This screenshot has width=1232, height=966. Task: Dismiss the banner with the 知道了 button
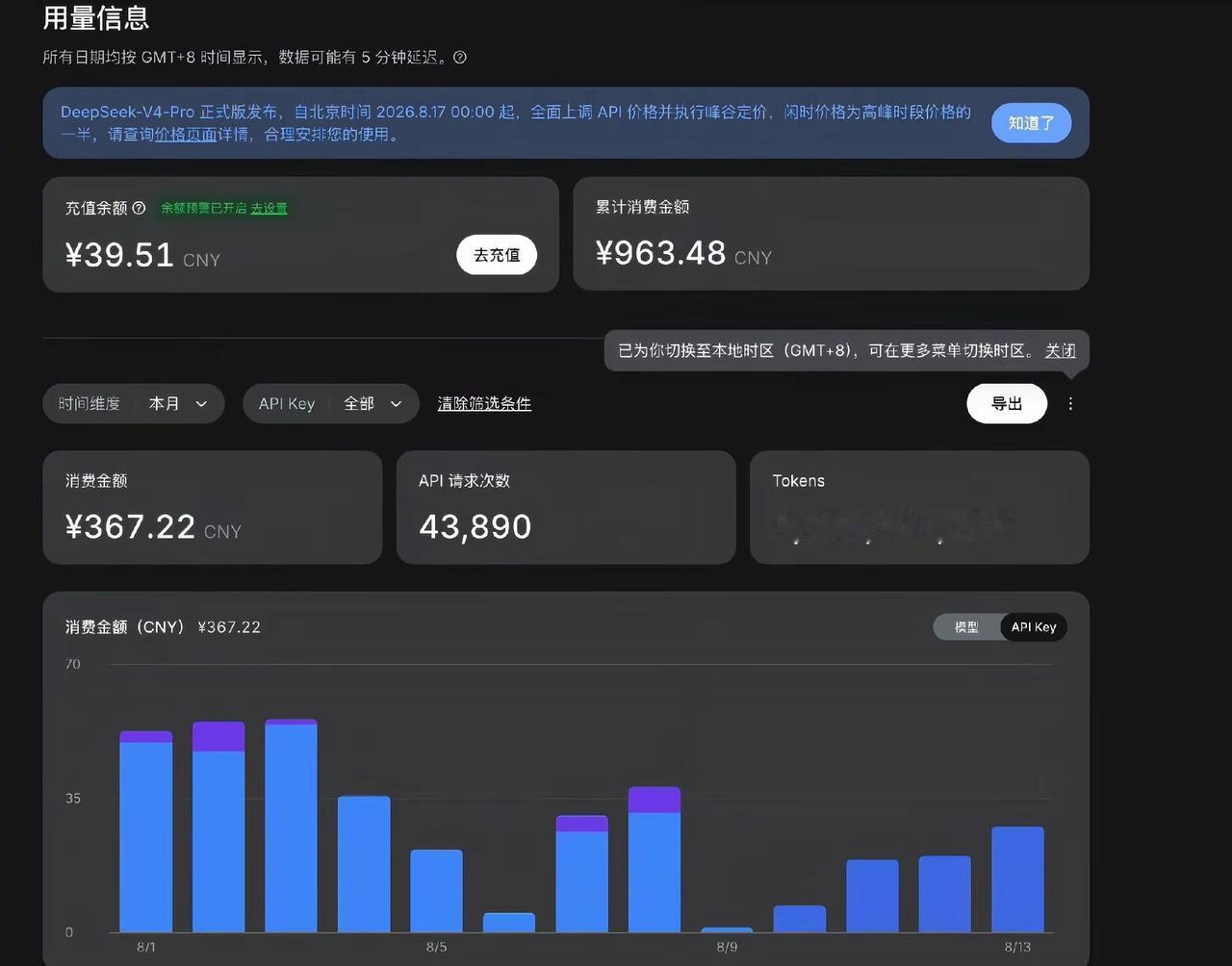1032,123
